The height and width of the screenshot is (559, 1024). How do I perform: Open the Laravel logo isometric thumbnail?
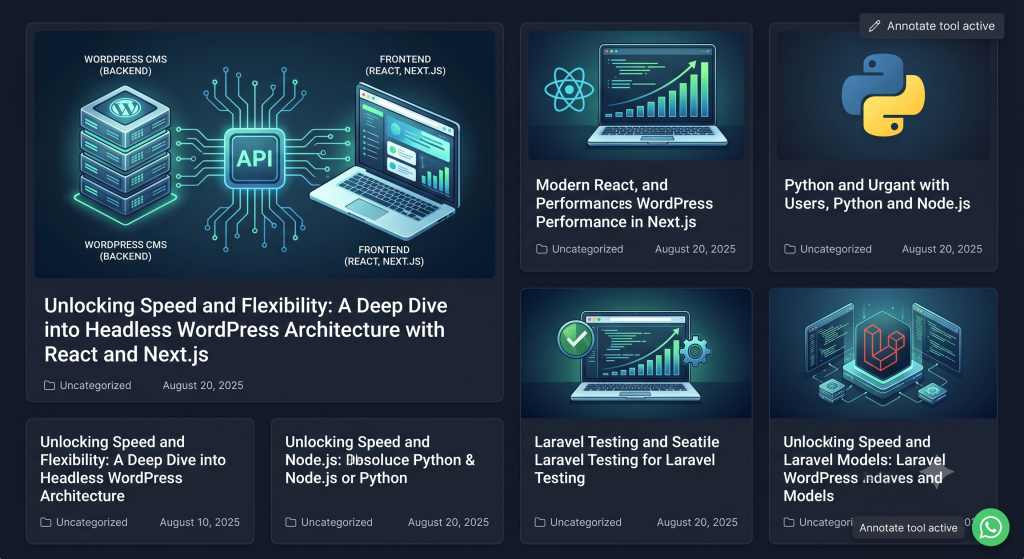(x=883, y=353)
